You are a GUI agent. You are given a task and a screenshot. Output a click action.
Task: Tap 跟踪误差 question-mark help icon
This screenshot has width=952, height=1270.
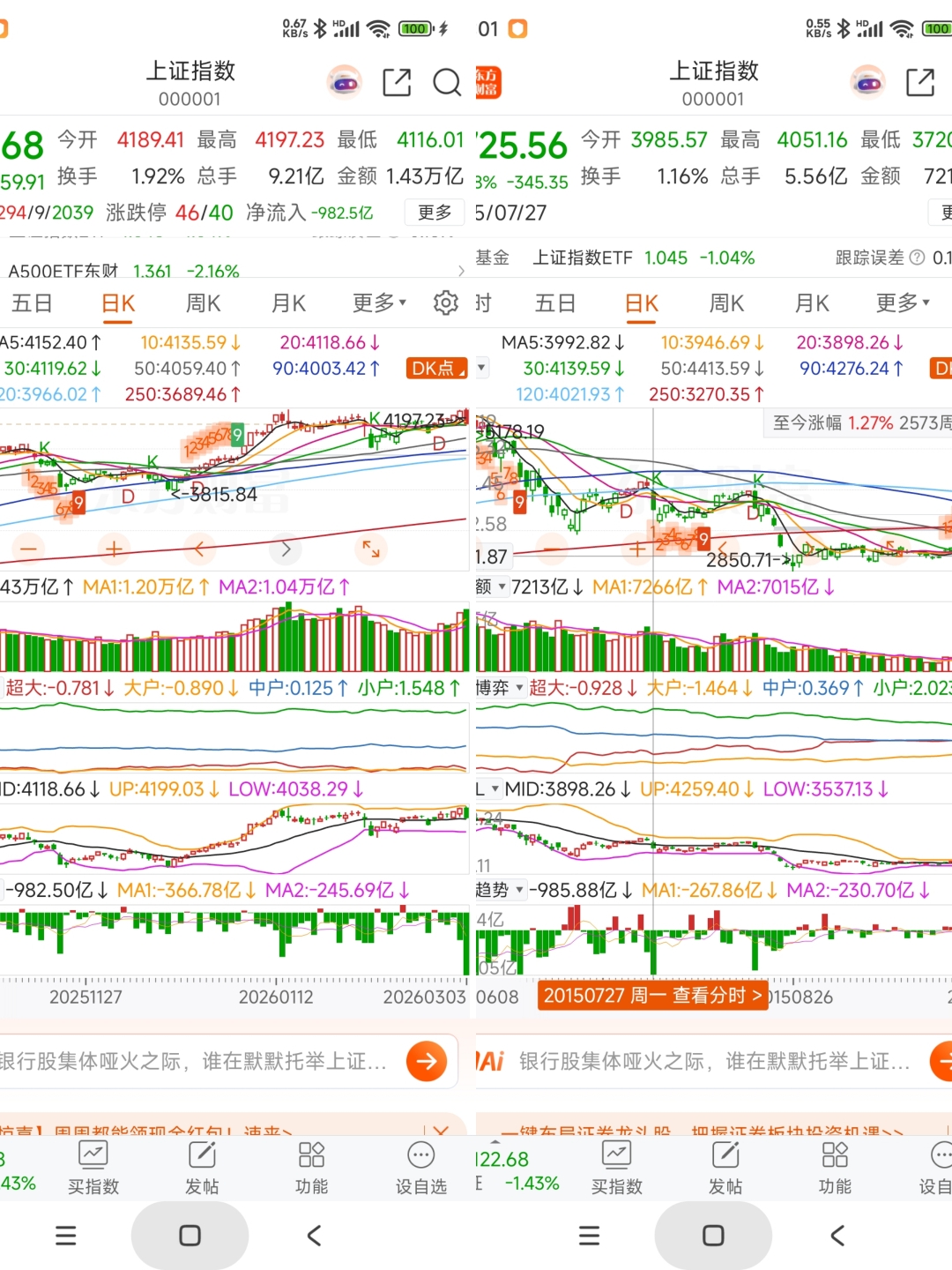917,258
